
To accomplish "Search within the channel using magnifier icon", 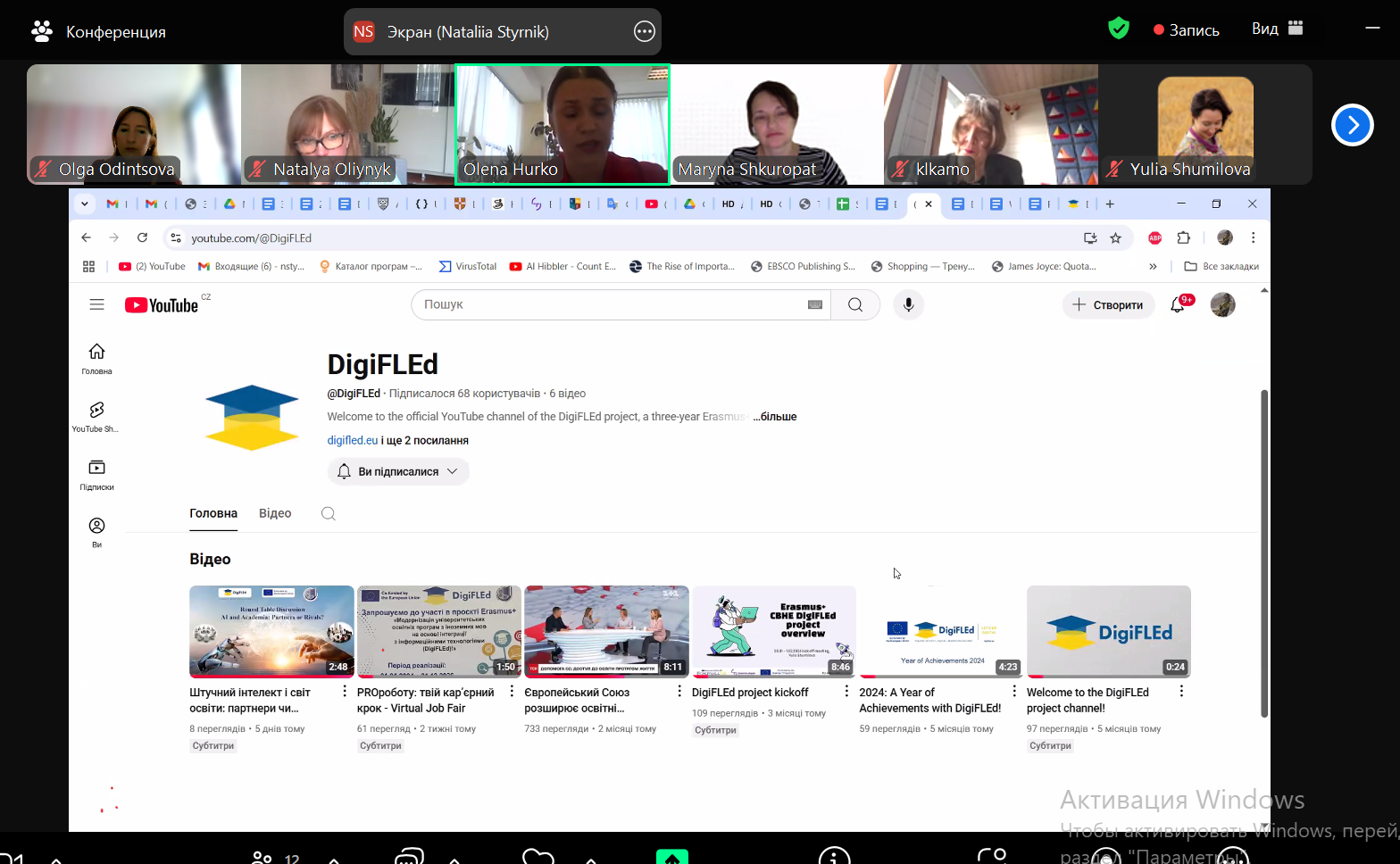I will pos(329,513).
